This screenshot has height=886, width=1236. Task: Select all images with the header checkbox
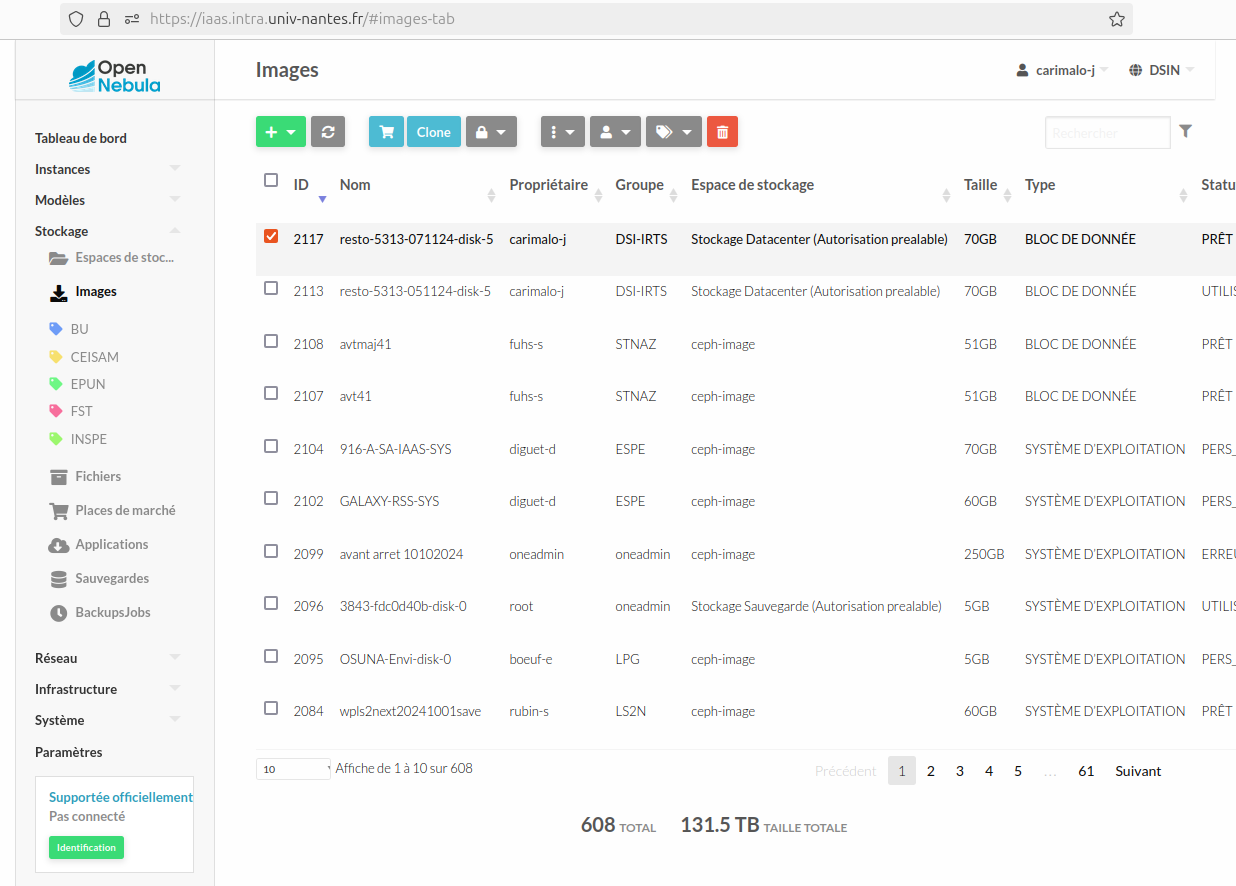[x=270, y=180]
